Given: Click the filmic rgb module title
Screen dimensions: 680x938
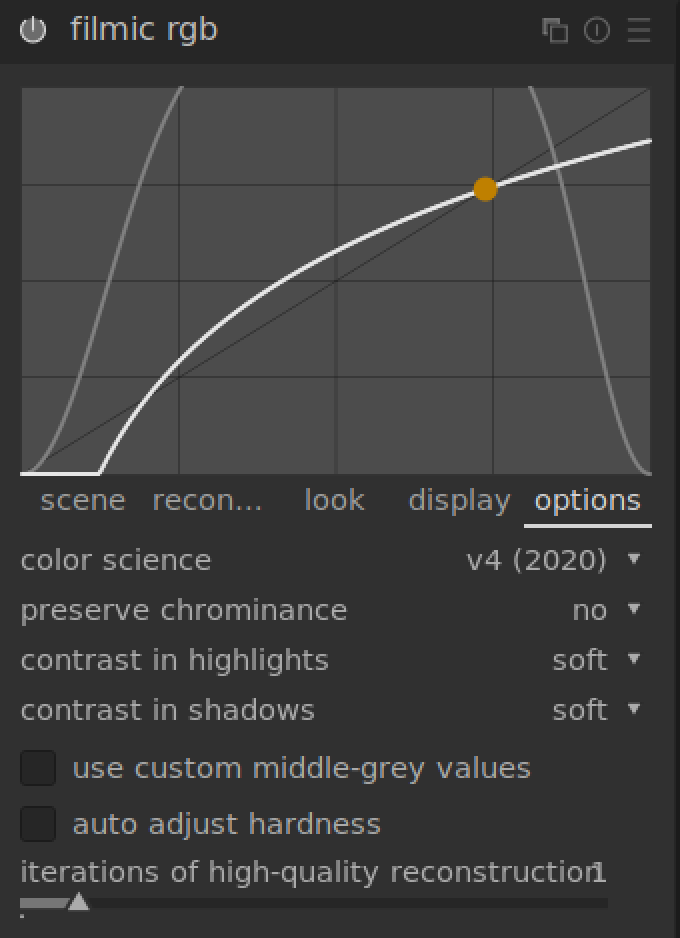Looking at the screenshot, I should (144, 30).
